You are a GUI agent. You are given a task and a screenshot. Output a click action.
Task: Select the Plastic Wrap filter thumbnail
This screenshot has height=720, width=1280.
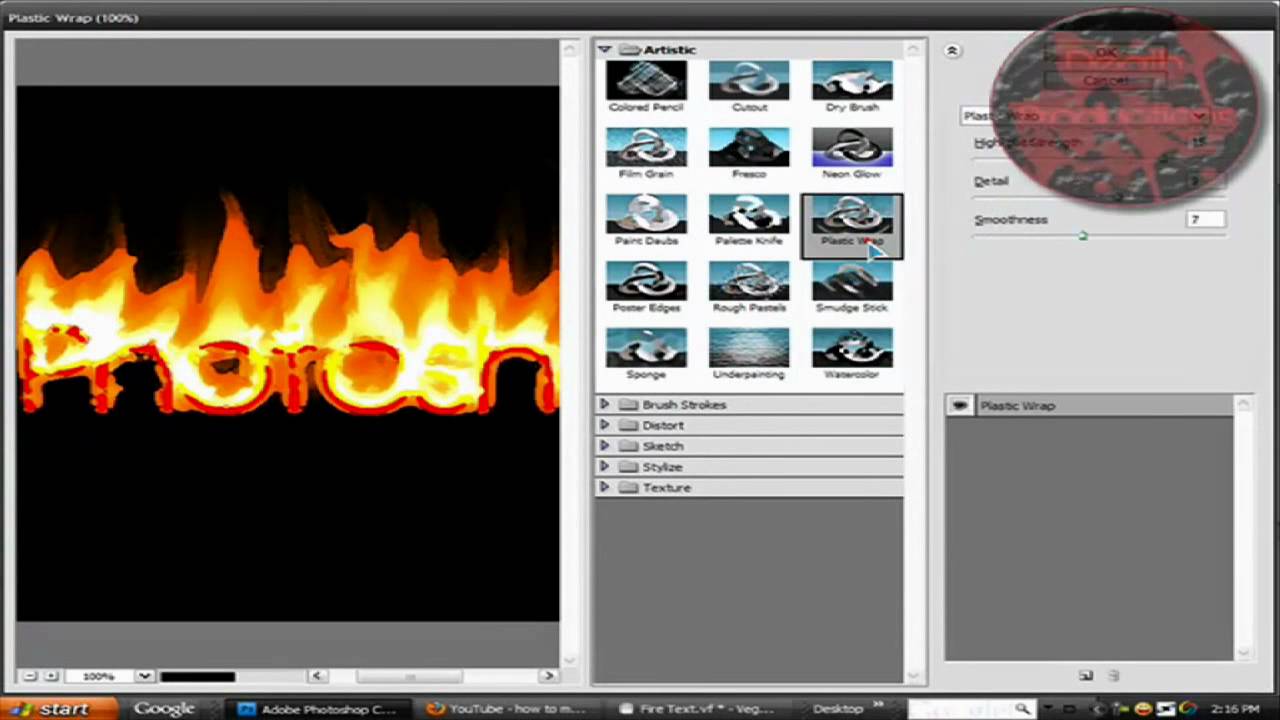852,225
